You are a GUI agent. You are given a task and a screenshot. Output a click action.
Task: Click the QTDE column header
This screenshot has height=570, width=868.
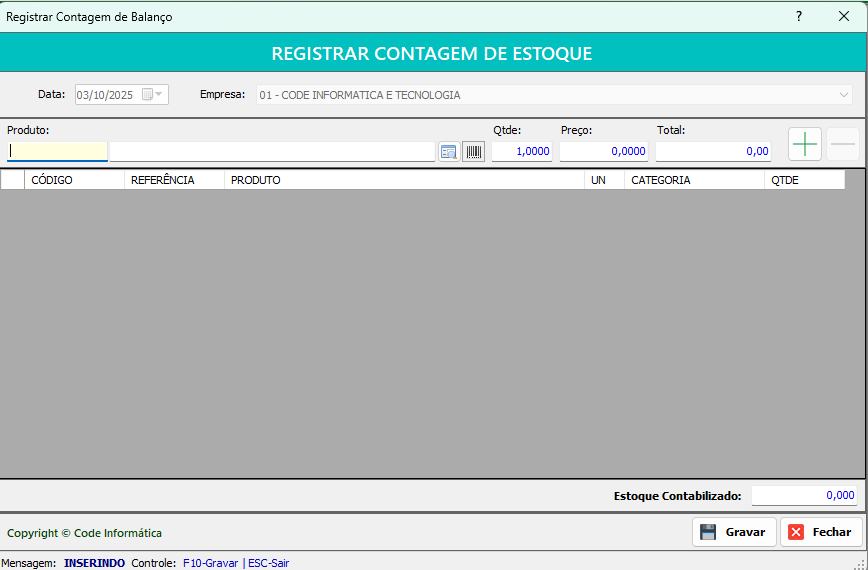pyautogui.click(x=805, y=180)
